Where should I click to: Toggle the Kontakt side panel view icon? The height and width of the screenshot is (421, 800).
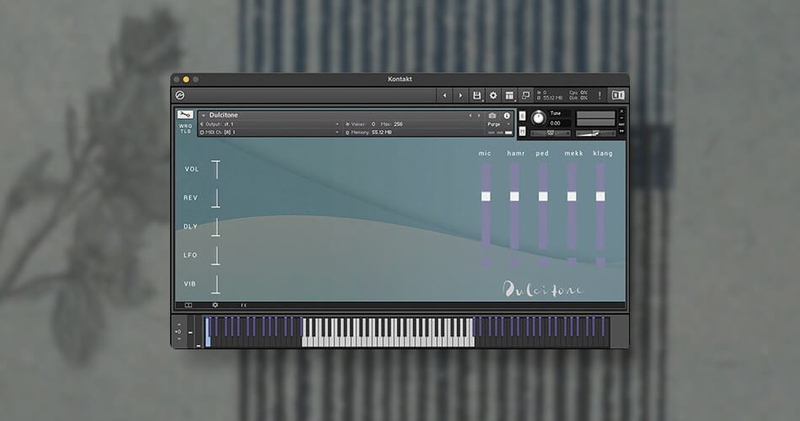point(618,95)
